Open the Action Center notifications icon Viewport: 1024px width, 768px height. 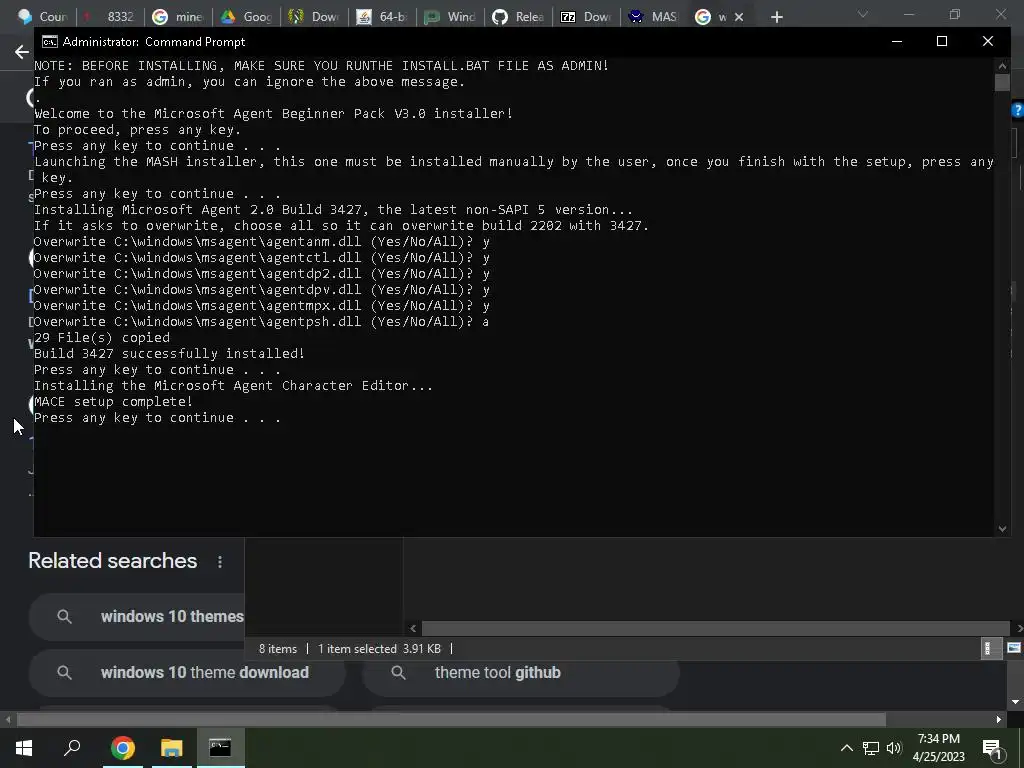pyautogui.click(x=993, y=748)
